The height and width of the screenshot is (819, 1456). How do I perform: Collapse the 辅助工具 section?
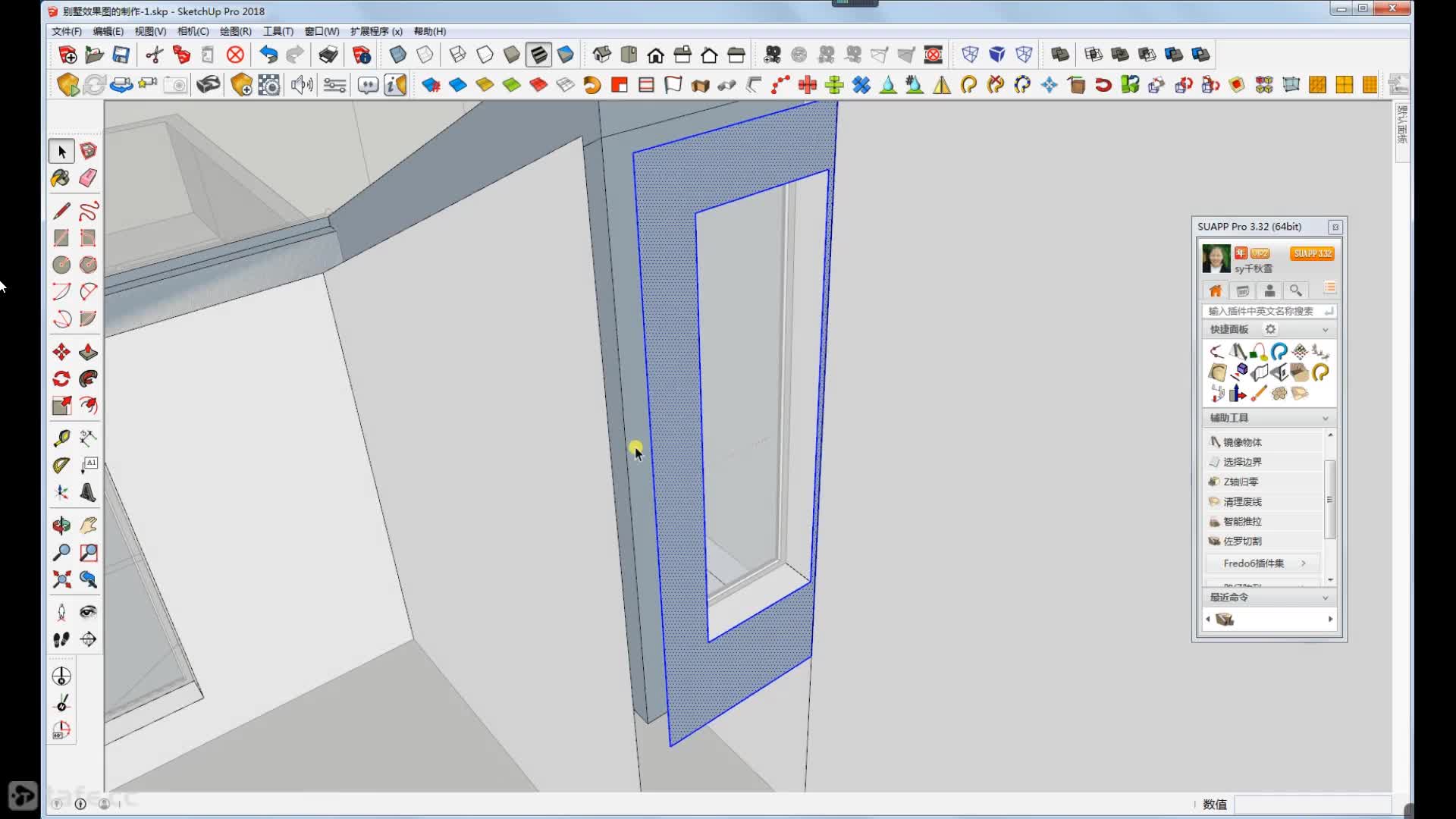pos(1326,419)
